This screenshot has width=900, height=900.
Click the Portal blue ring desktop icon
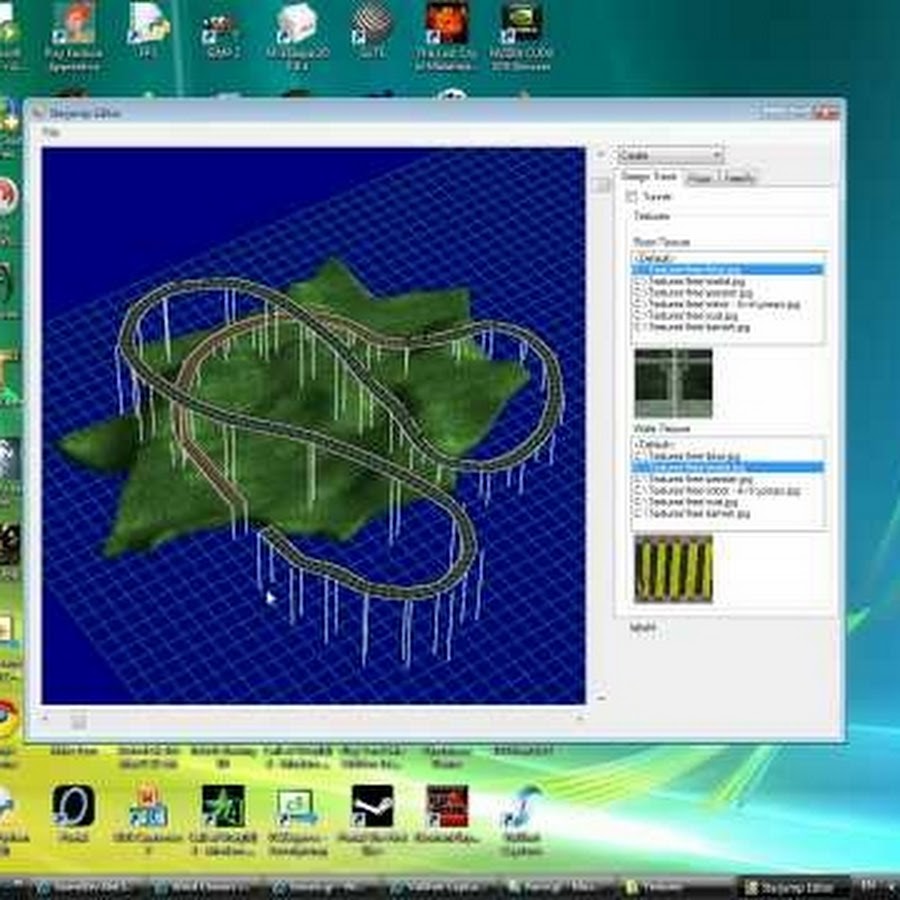point(73,805)
